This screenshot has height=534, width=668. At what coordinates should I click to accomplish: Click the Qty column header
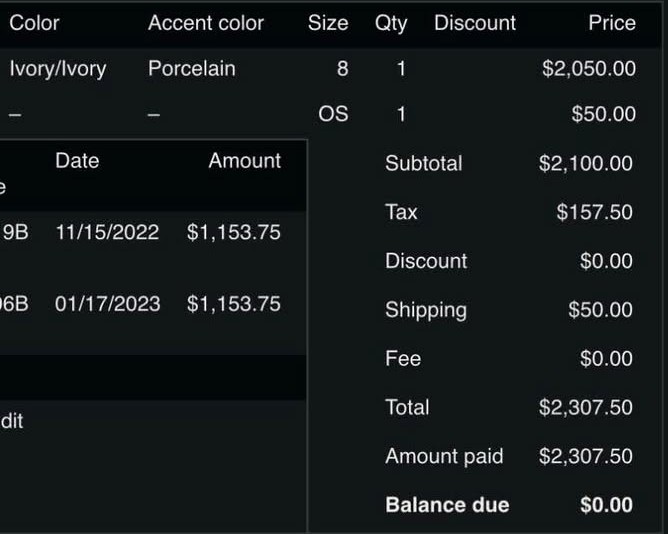(391, 24)
